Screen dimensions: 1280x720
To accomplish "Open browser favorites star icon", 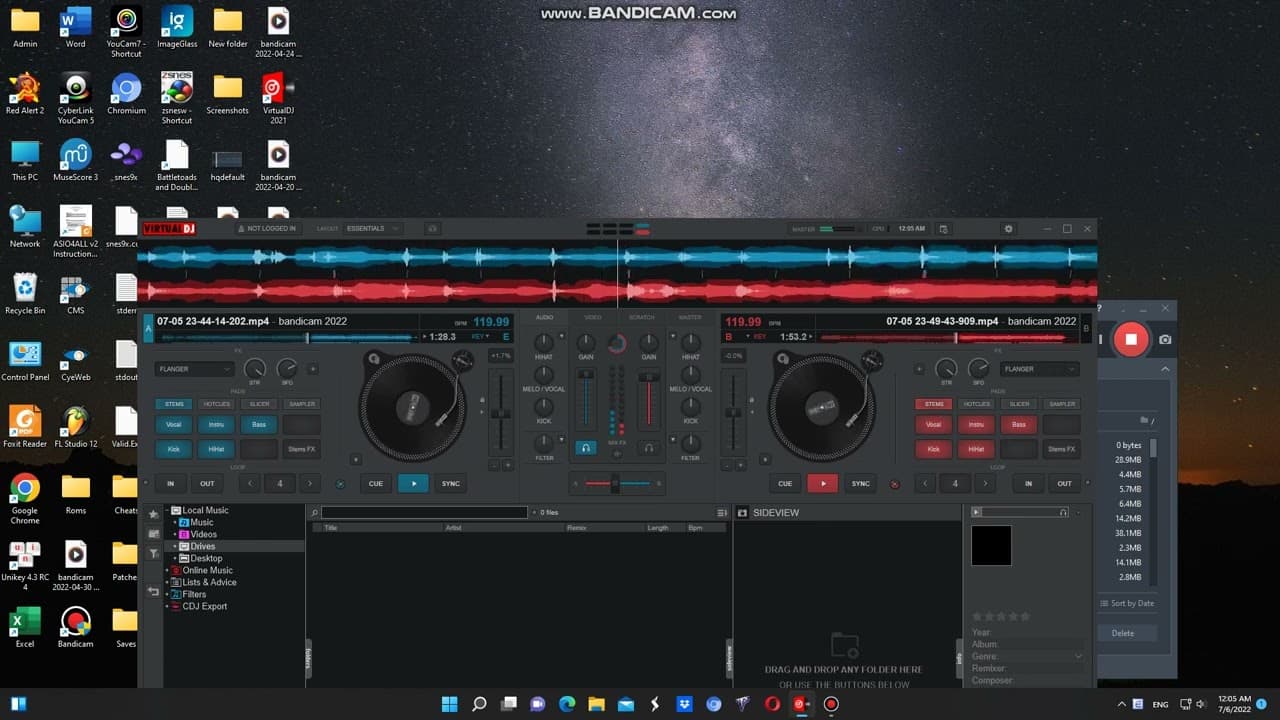I will 153,514.
